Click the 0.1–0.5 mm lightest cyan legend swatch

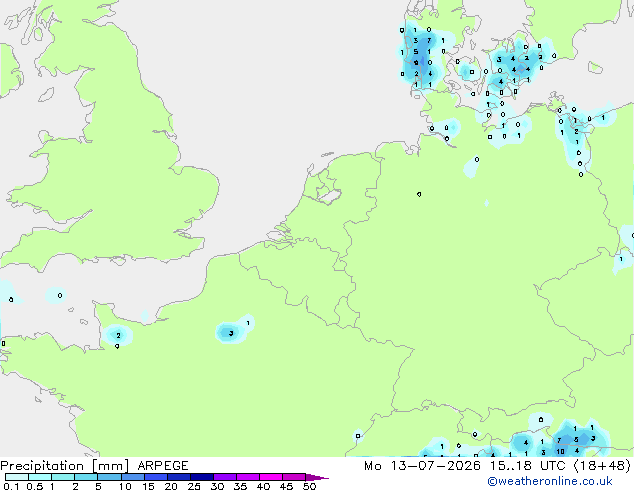[x=17, y=477]
